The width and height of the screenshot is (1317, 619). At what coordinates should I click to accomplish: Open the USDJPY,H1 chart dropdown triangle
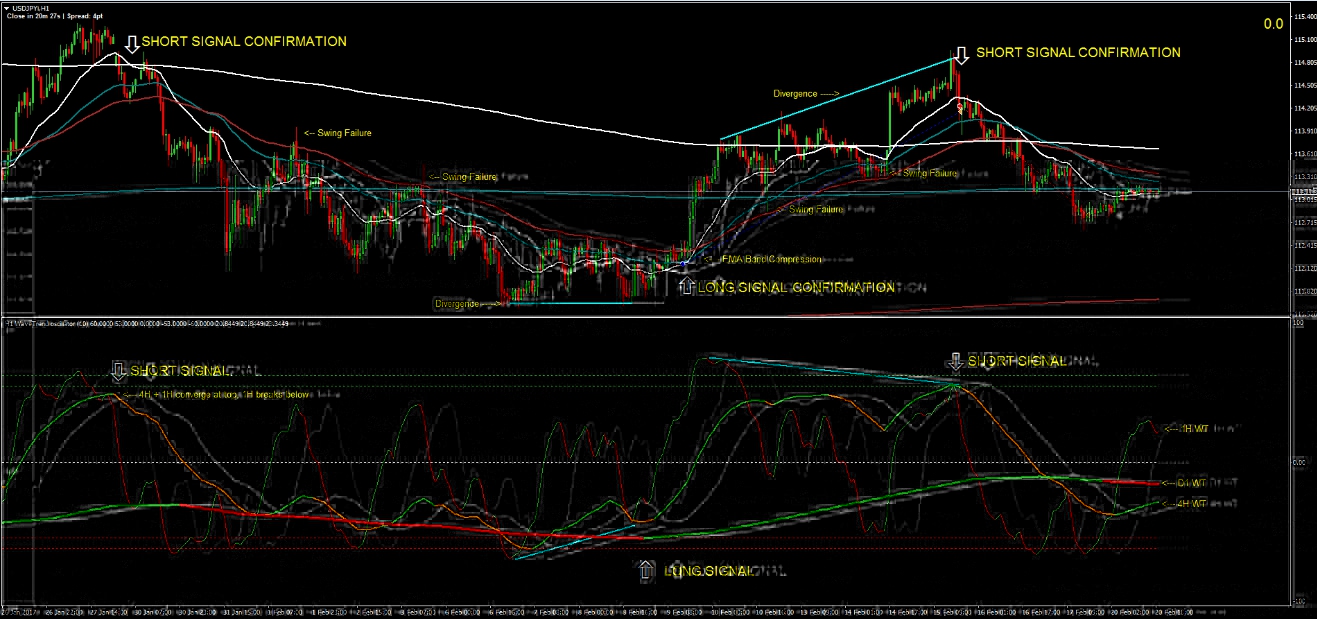click(6, 8)
